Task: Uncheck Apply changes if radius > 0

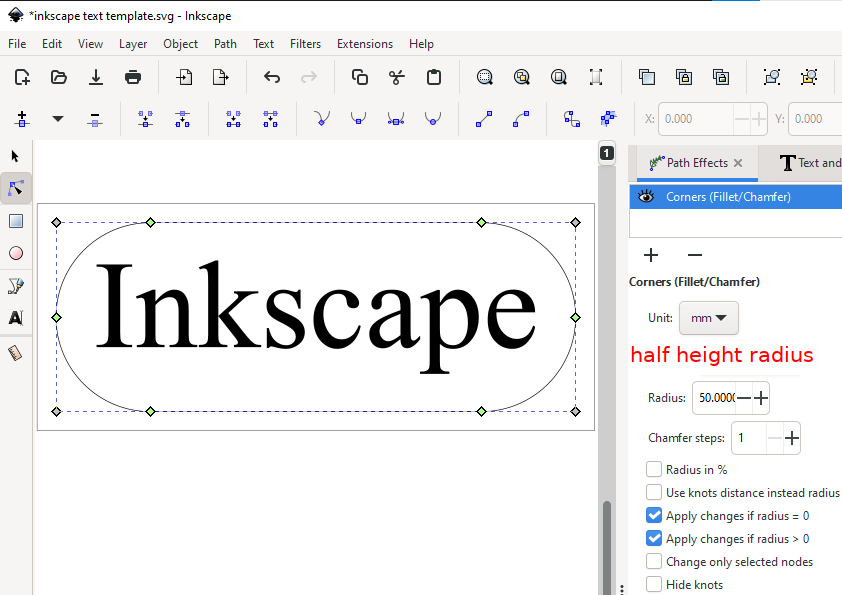Action: click(654, 539)
